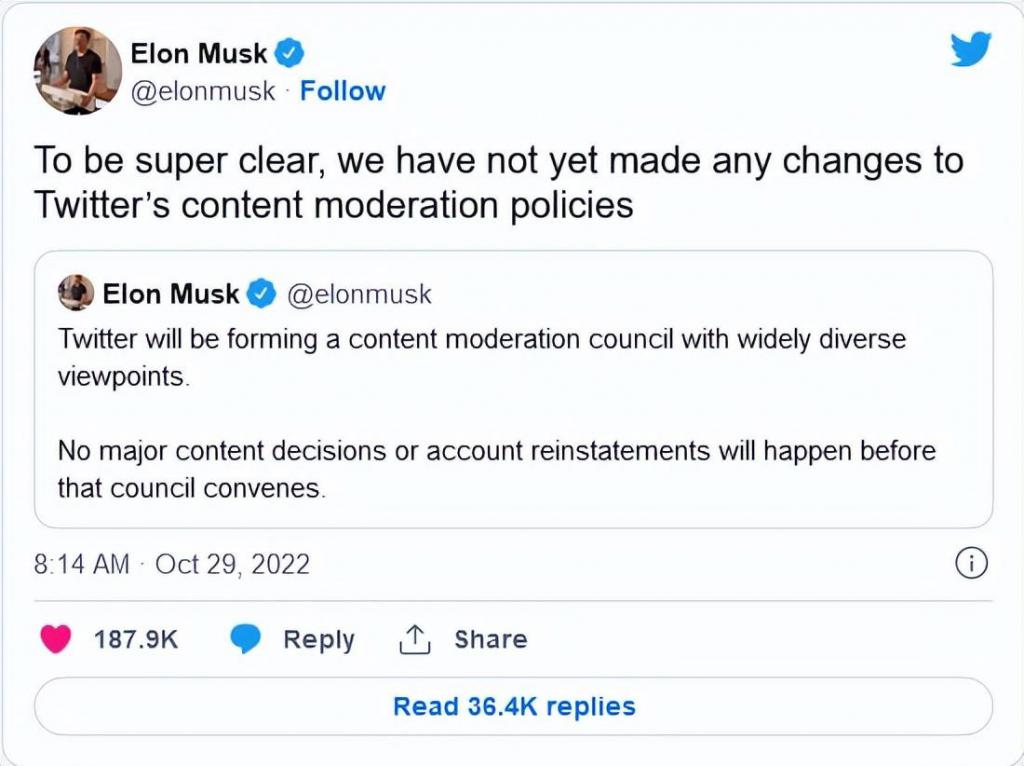Viewport: 1024px width, 766px height.
Task: Click the heart like icon
Action: pyautogui.click(x=56, y=639)
